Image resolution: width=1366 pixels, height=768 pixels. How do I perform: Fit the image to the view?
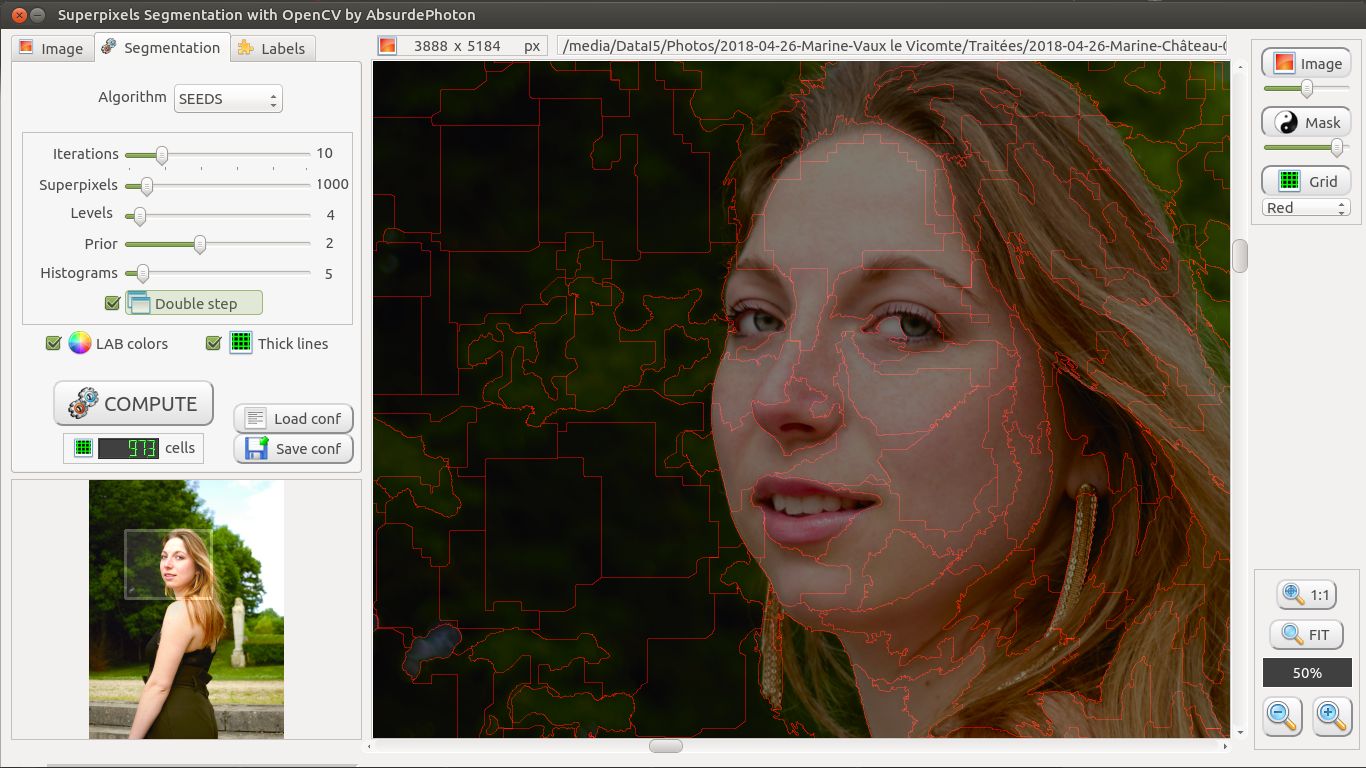[1306, 634]
